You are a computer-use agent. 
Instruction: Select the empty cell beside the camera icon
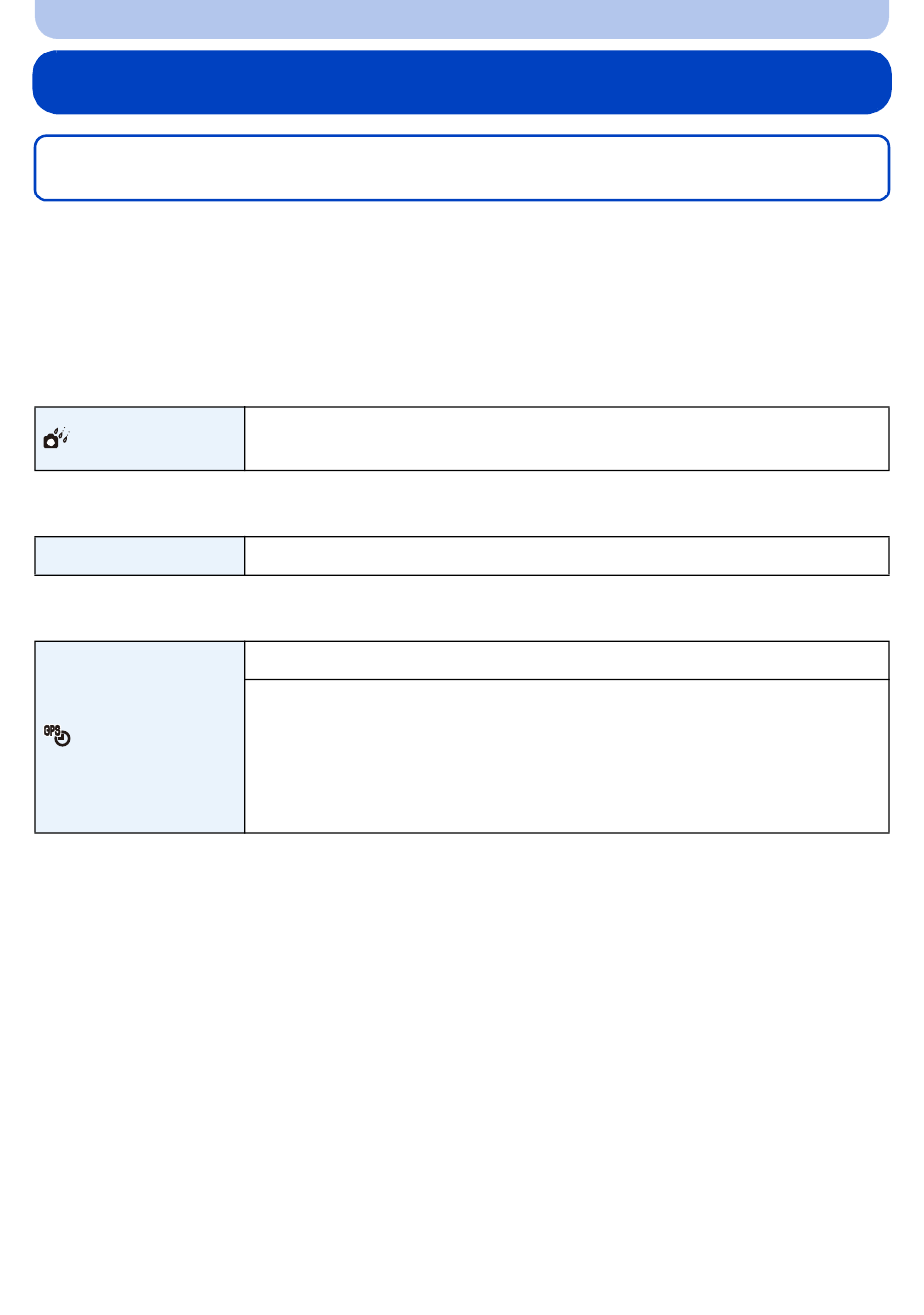(566, 439)
